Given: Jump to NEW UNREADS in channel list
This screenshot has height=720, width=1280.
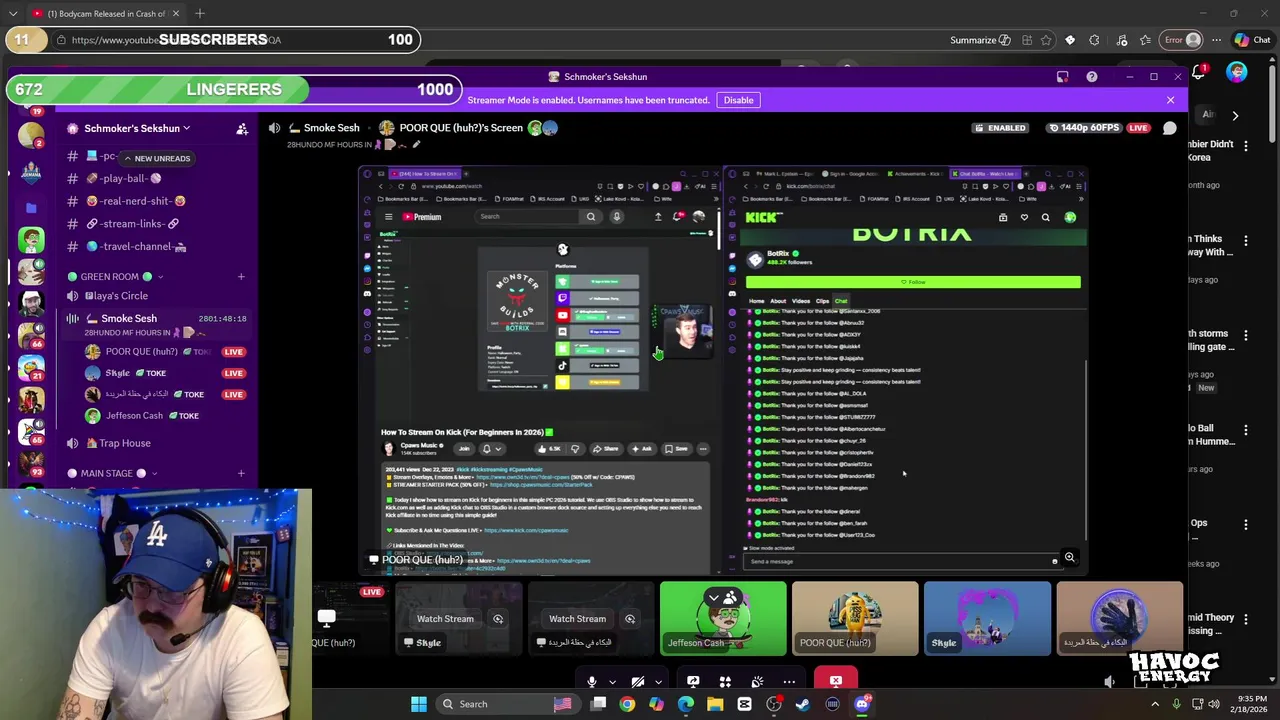Looking at the screenshot, I should [x=157, y=158].
